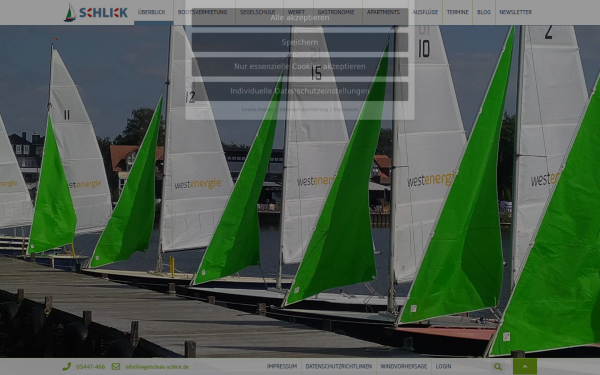Click the green phone icon

click(x=67, y=366)
